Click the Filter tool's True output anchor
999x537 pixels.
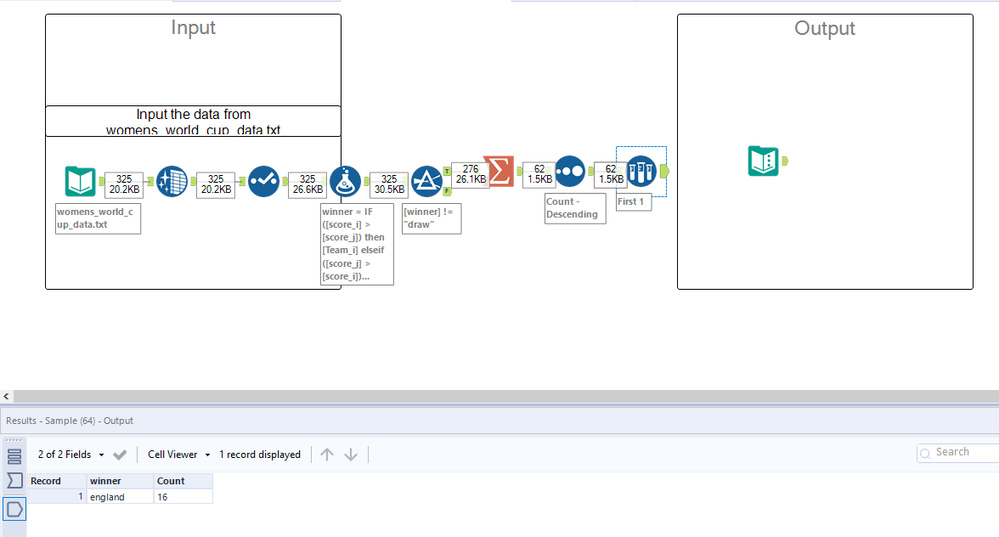coord(447,171)
